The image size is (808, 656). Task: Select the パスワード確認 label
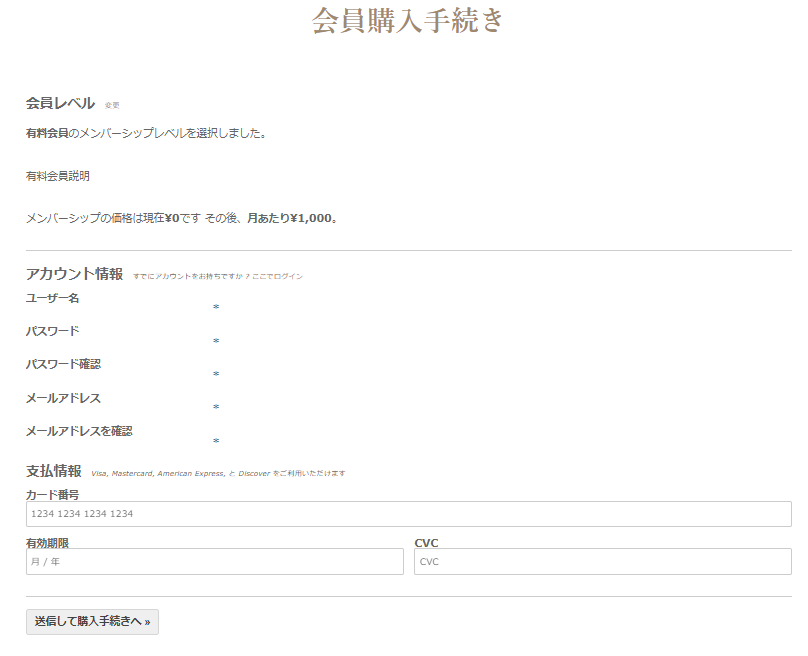(x=63, y=364)
